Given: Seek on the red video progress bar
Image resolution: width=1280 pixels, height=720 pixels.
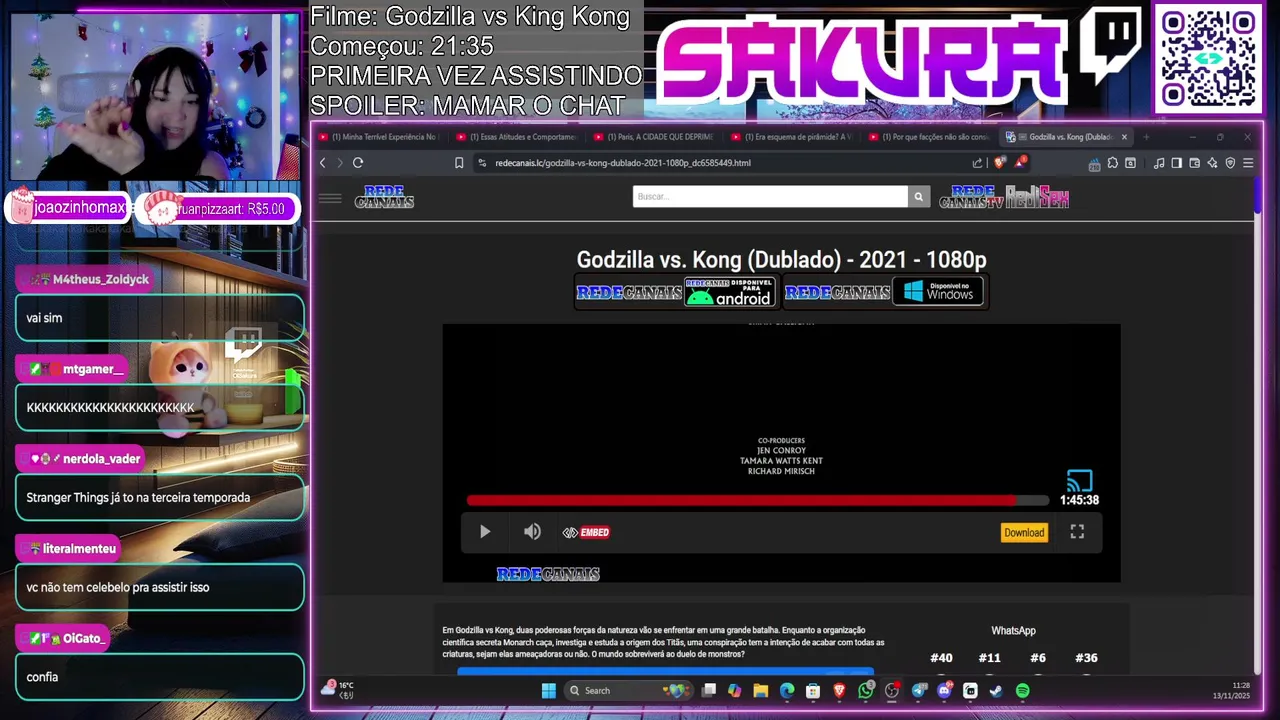Looking at the screenshot, I should pyautogui.click(x=758, y=500).
